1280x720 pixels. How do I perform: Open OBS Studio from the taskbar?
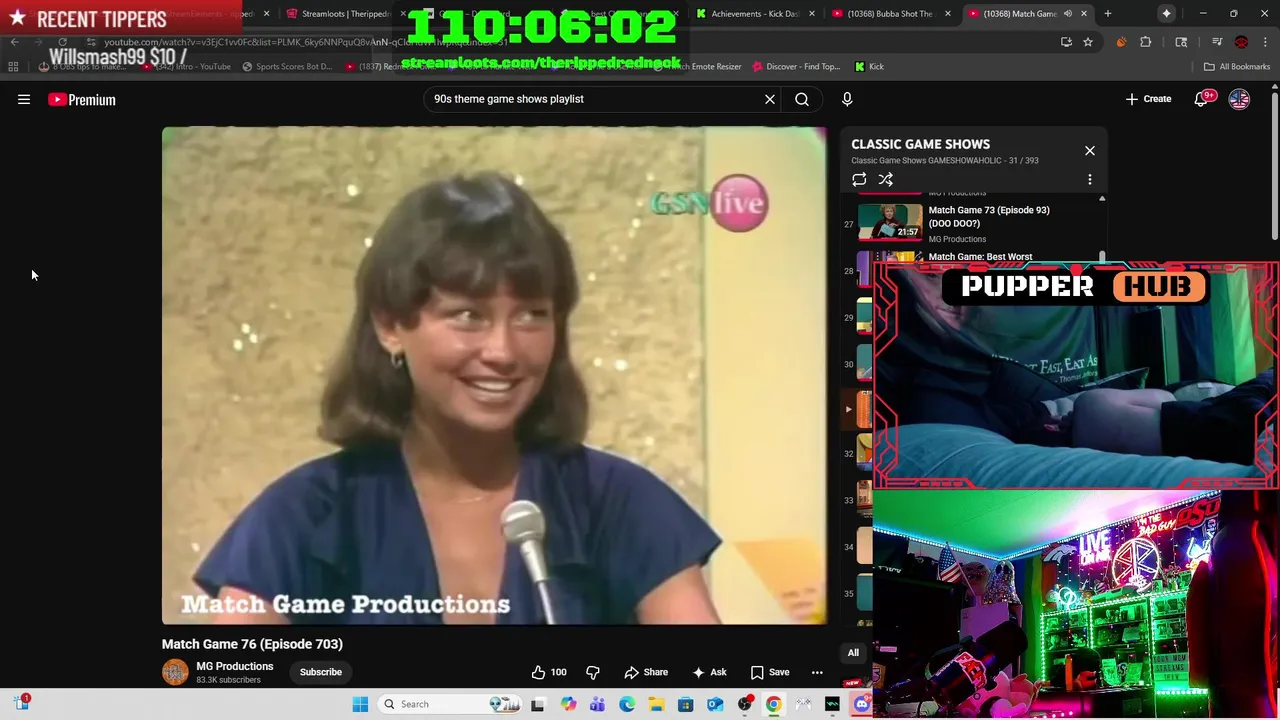[744, 704]
